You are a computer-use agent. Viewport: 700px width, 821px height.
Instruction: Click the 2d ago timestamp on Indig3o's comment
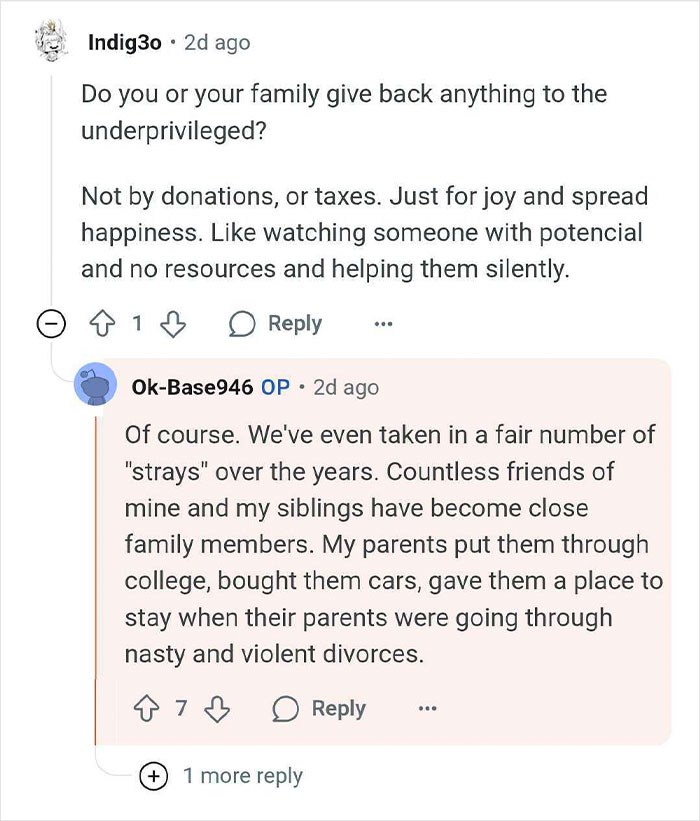tap(216, 42)
